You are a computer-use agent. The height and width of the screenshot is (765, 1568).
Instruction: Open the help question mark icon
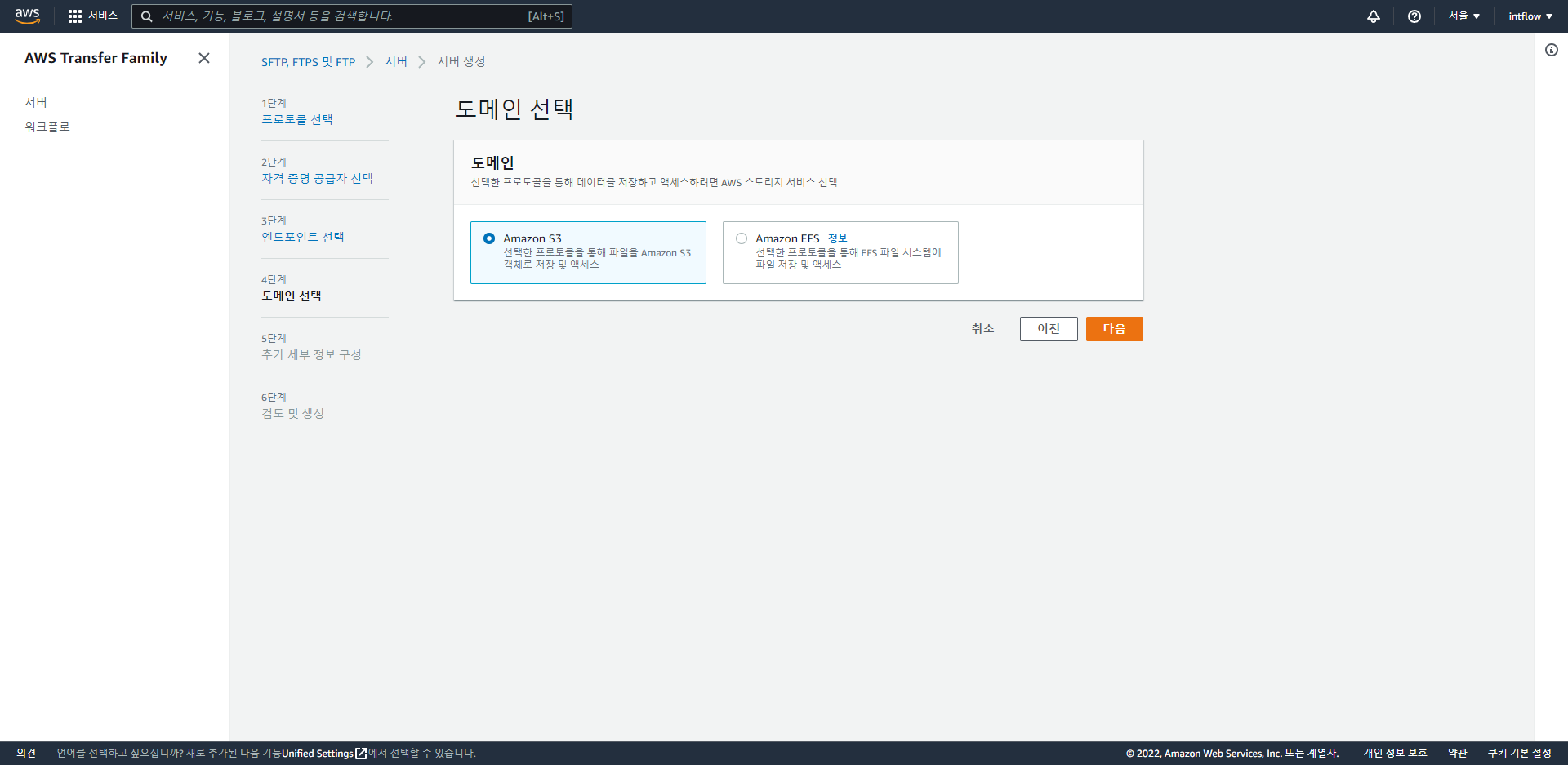point(1414,16)
